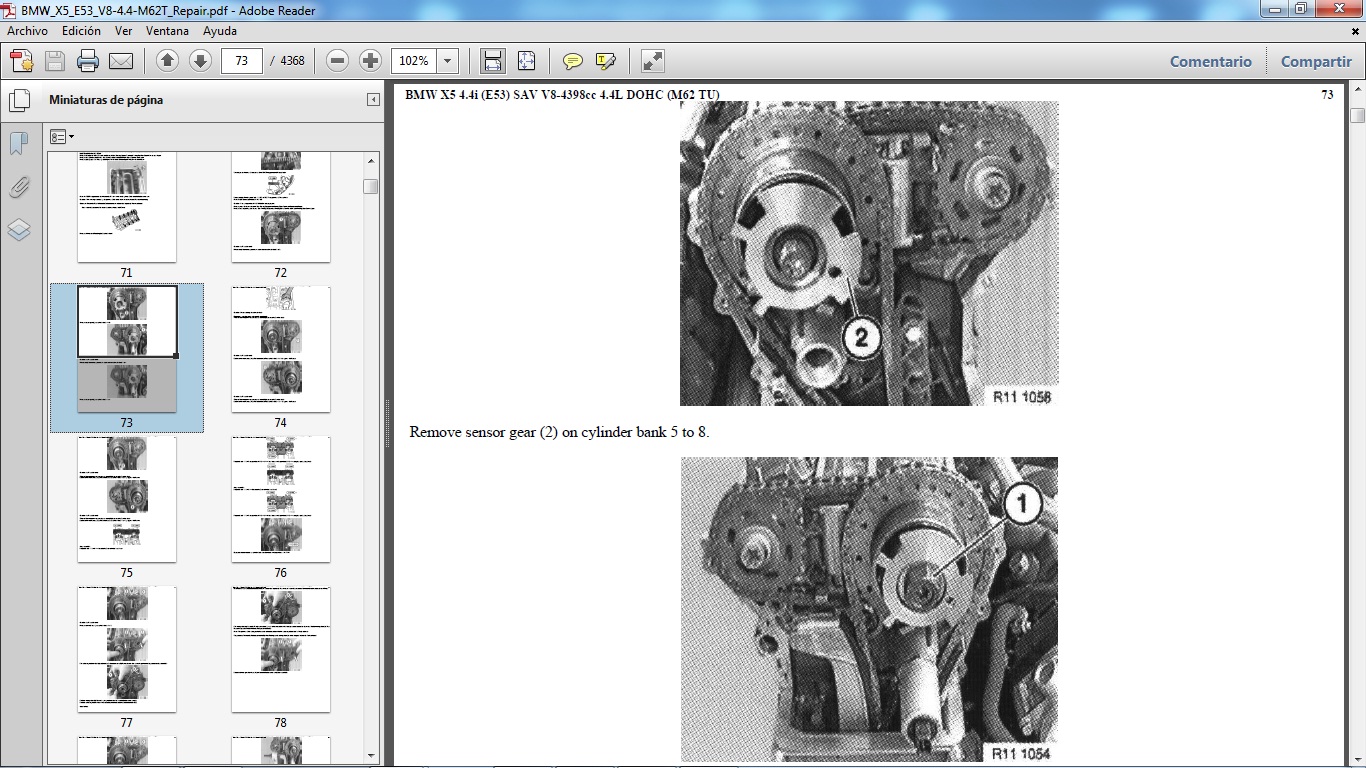Open the thumbnail panel options menu

[x=62, y=137]
